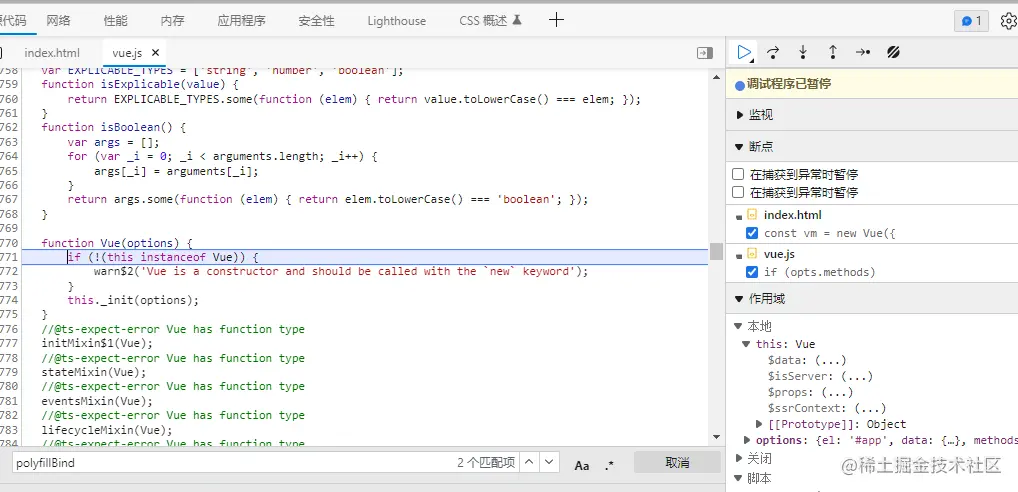Viewport: 1018px width, 492px height.
Task: Click the 取消 cancel search button
Action: (677, 462)
